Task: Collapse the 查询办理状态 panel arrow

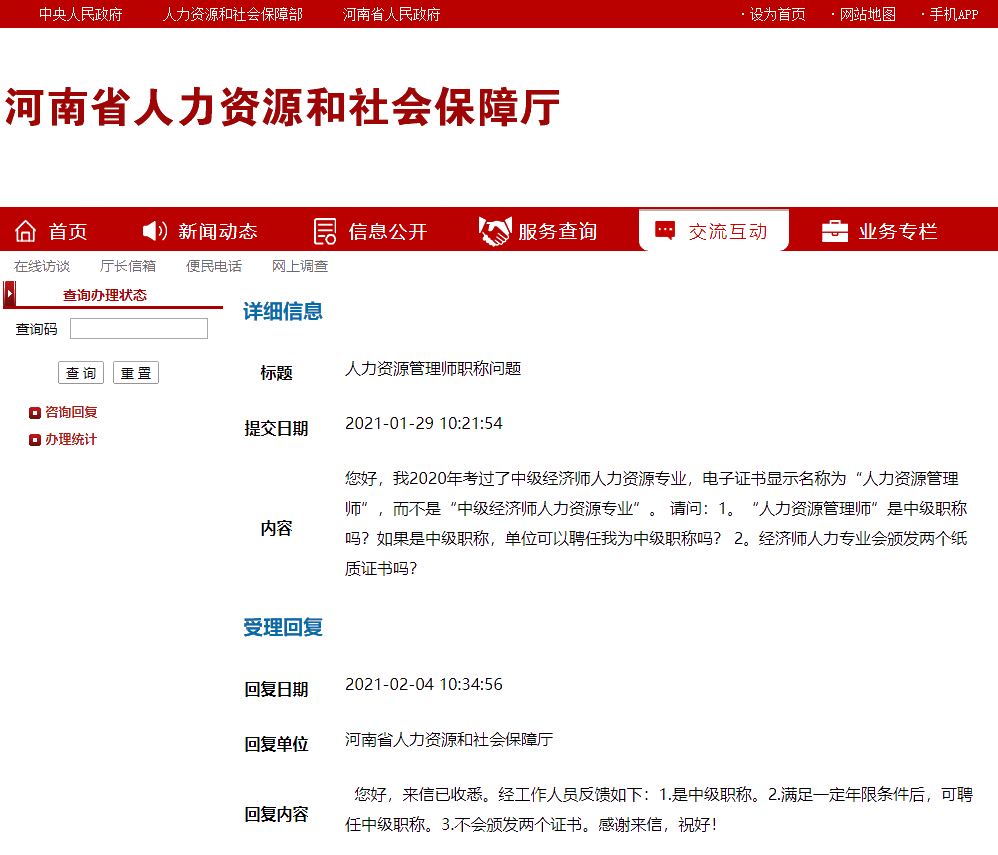Action: tap(10, 295)
